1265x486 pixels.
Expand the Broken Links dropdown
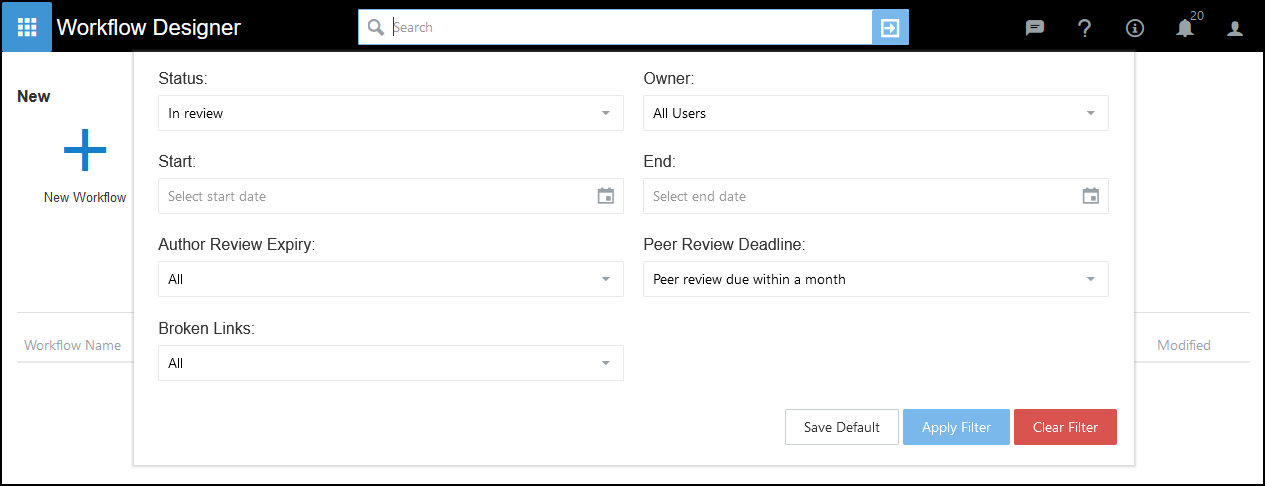pos(390,363)
